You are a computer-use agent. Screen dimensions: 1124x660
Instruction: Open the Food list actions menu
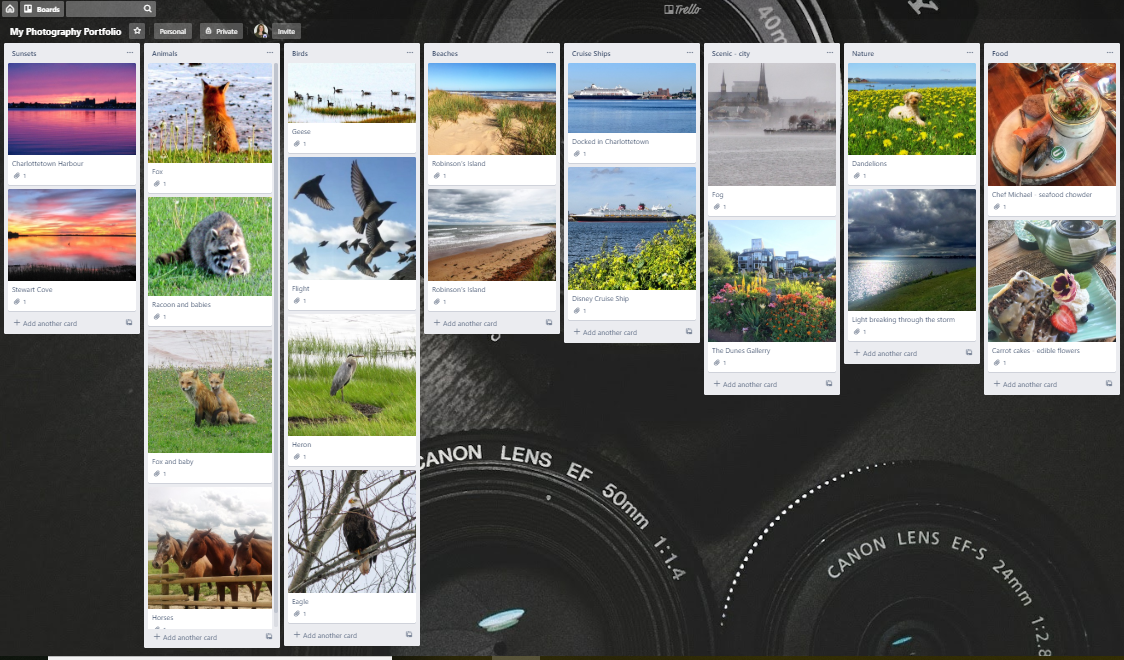pos(1110,53)
